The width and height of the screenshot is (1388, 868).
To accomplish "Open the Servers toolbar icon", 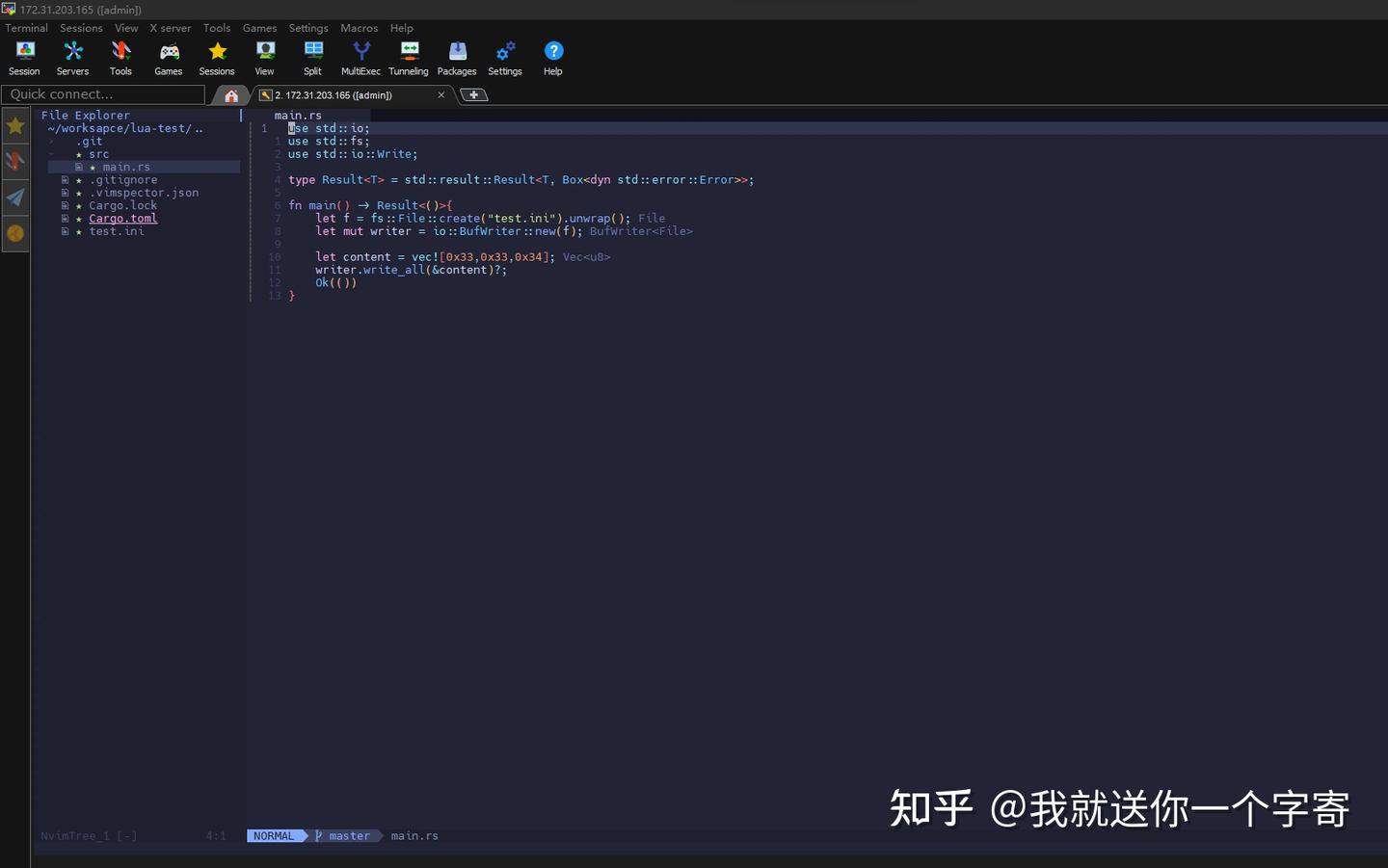I will click(72, 58).
